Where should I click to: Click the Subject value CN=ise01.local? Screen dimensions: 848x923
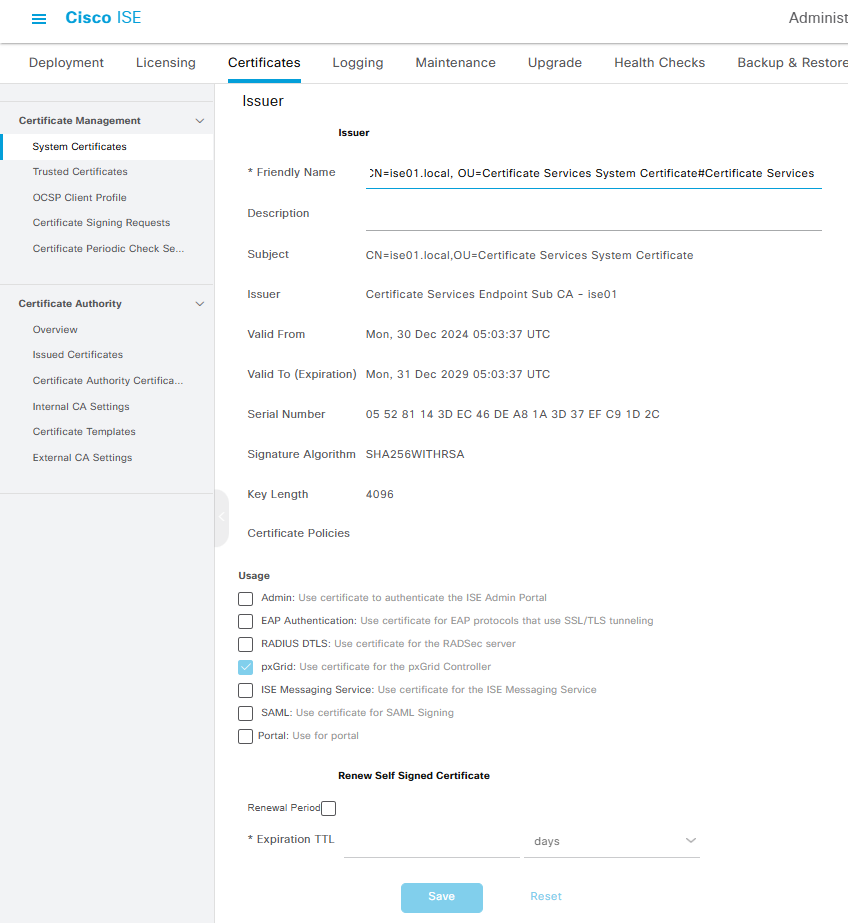click(529, 255)
